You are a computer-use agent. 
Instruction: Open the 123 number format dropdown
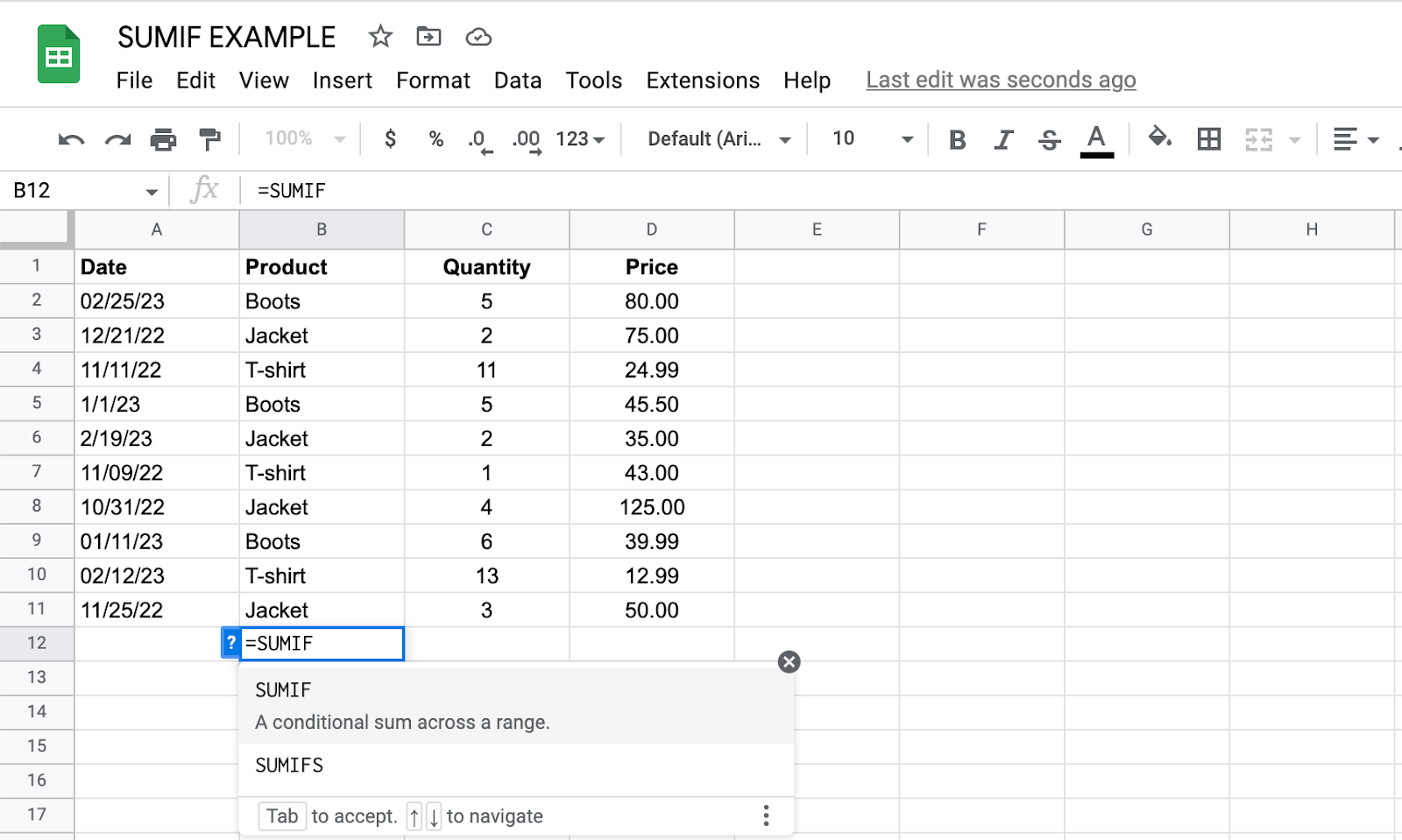coord(580,138)
